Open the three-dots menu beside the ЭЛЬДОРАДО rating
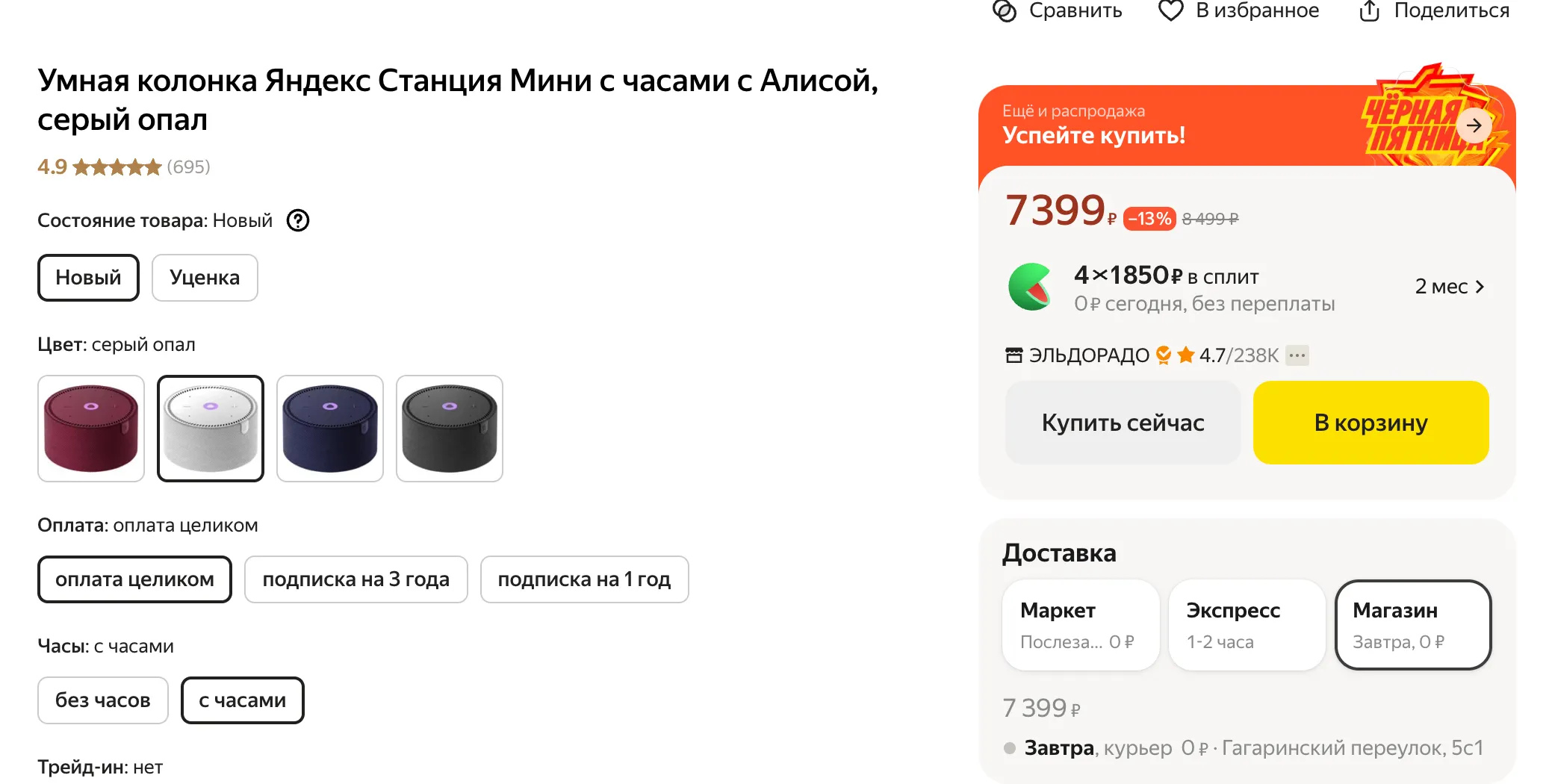This screenshot has width=1549, height=784. tap(1297, 355)
